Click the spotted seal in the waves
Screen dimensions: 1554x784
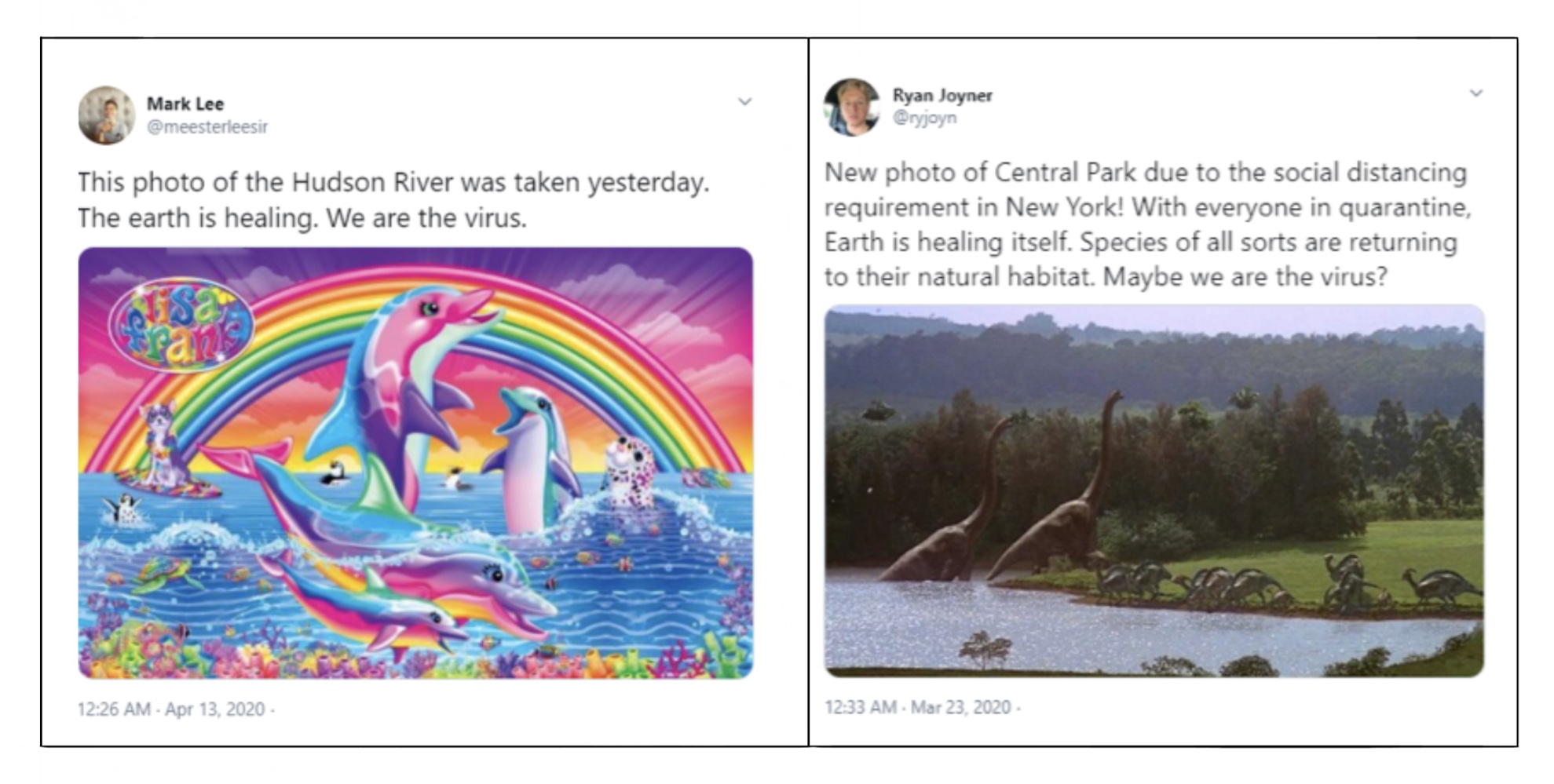pos(631,469)
